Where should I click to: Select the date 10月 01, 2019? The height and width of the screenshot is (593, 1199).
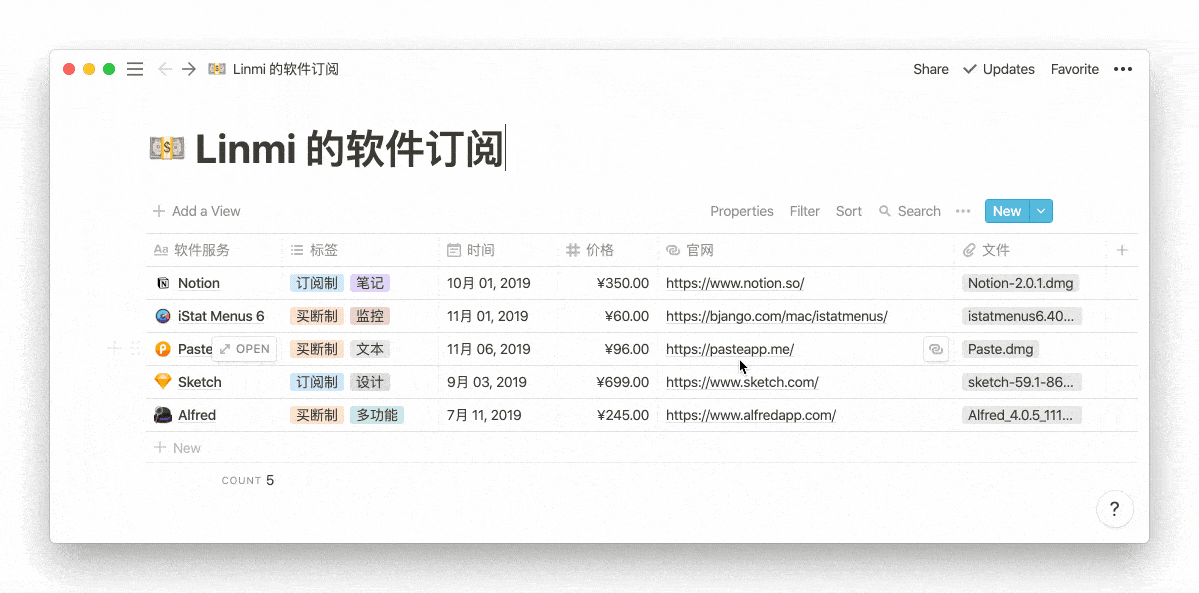click(x=489, y=284)
